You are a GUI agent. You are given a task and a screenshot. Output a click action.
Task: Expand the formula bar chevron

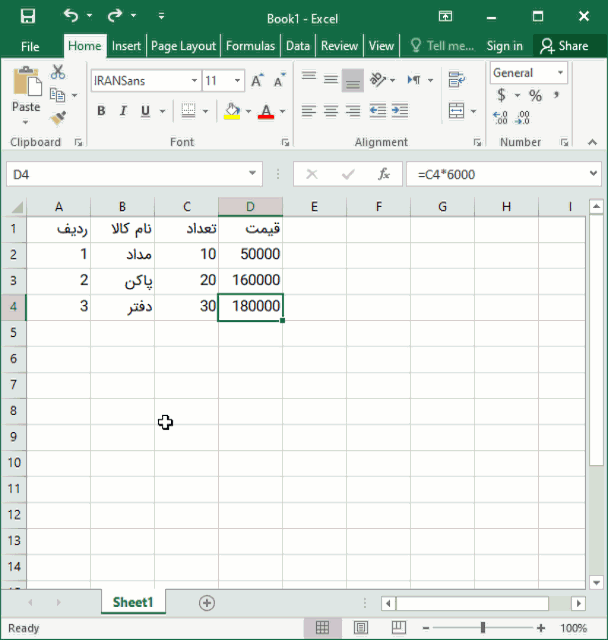pyautogui.click(x=594, y=174)
